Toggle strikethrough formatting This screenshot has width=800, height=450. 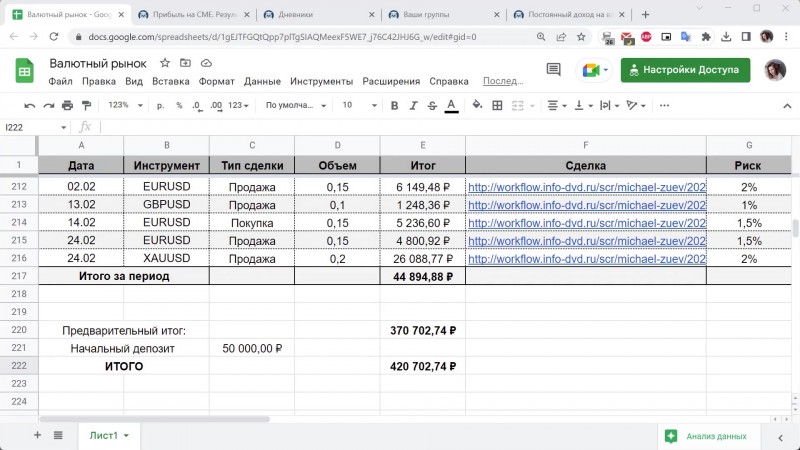(432, 105)
